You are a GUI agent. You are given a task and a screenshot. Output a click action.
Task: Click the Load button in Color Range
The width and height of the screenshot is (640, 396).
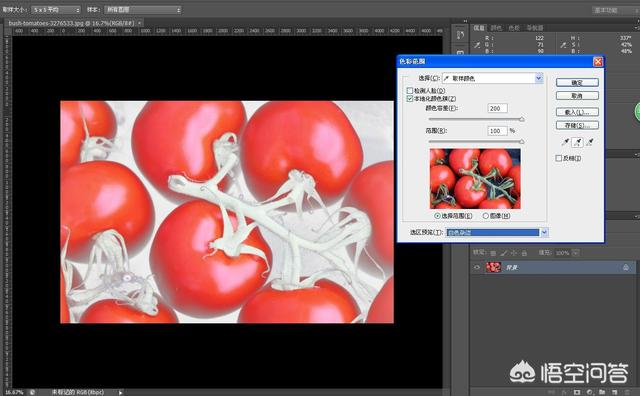(x=577, y=112)
